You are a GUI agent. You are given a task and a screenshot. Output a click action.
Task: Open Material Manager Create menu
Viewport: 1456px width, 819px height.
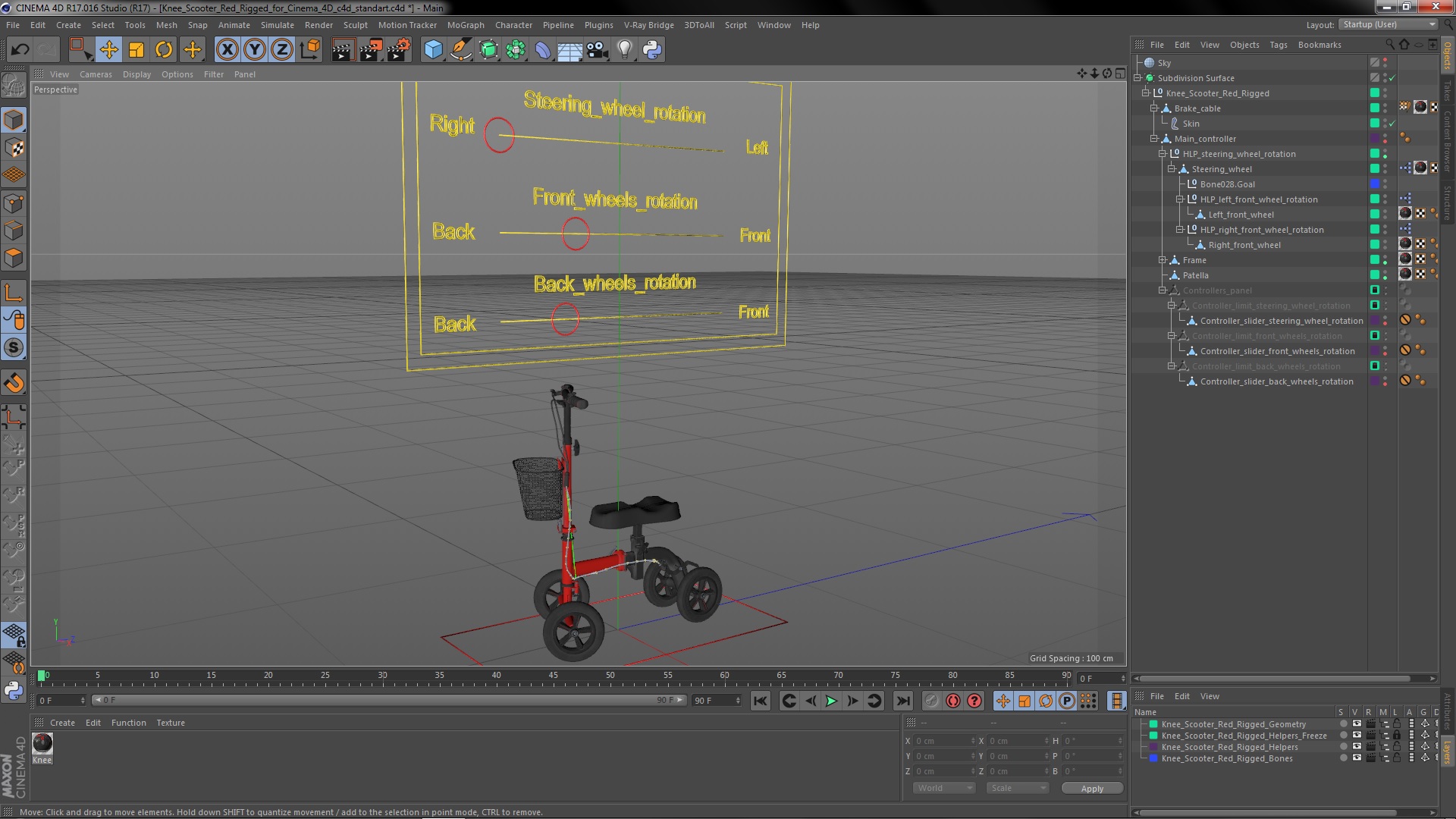62,723
